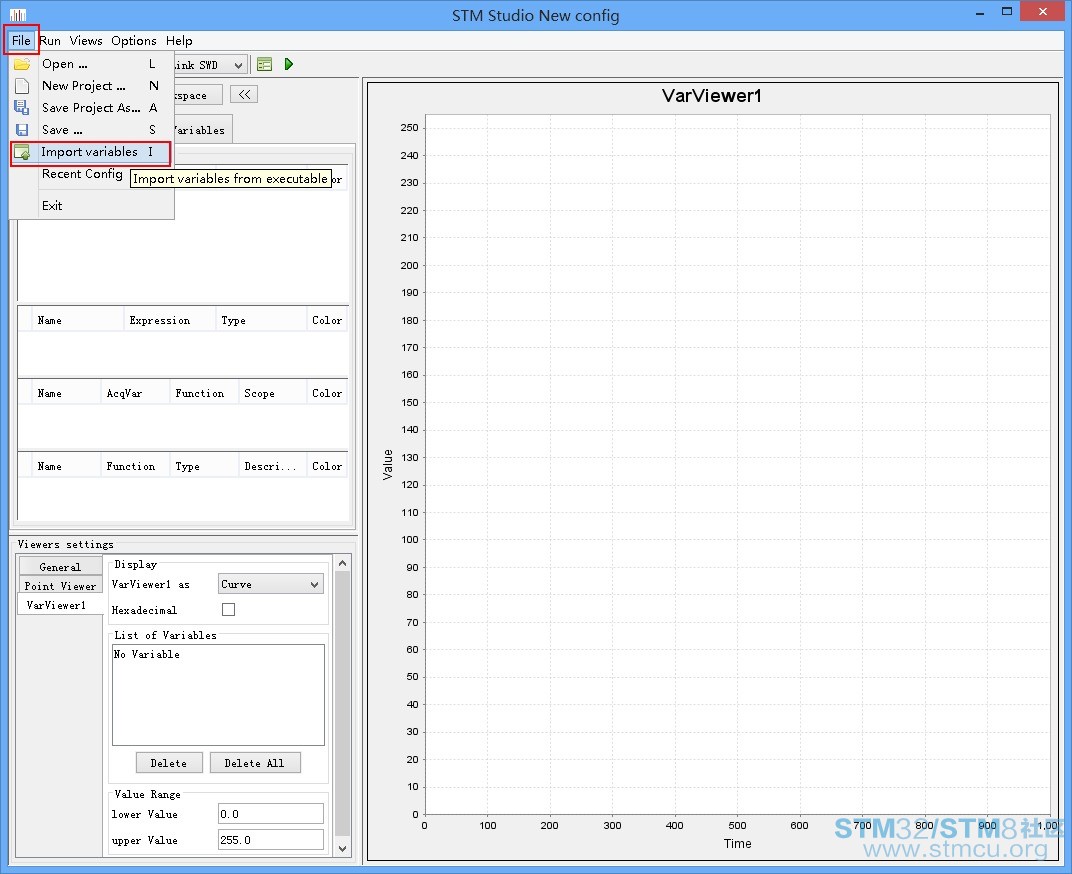Open the Help menu
This screenshot has height=874, width=1072.
pos(179,40)
